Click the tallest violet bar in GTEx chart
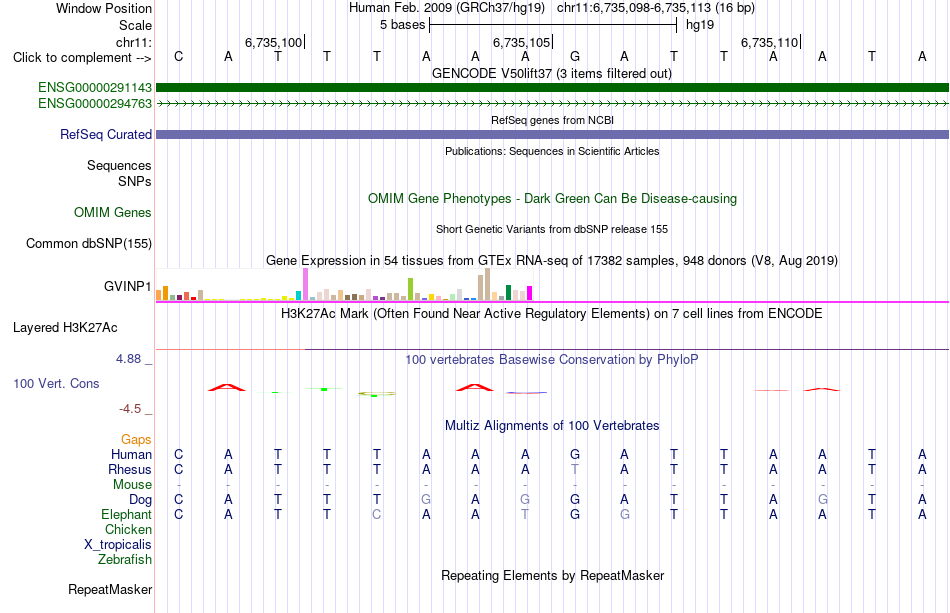 305,284
